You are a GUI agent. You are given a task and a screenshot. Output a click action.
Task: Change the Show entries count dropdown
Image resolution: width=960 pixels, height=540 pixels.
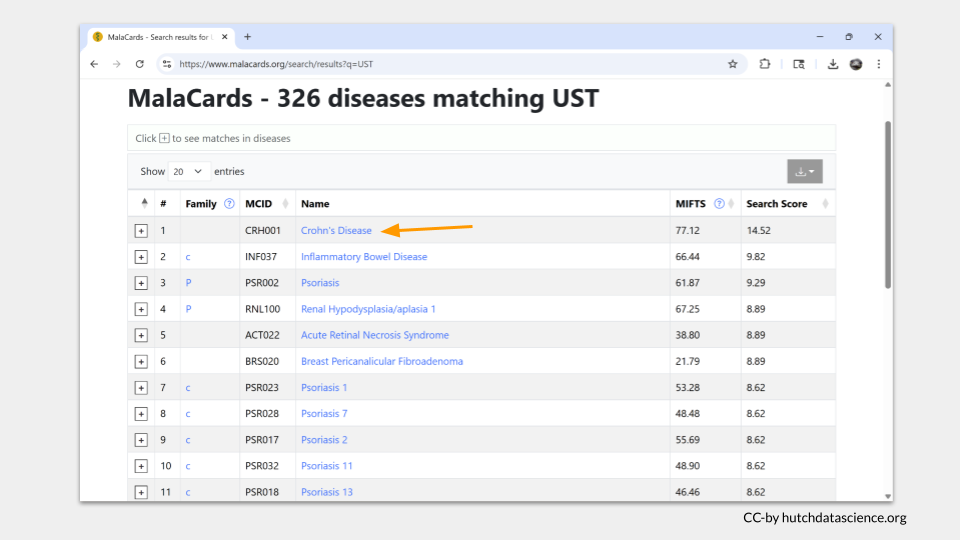click(x=188, y=171)
